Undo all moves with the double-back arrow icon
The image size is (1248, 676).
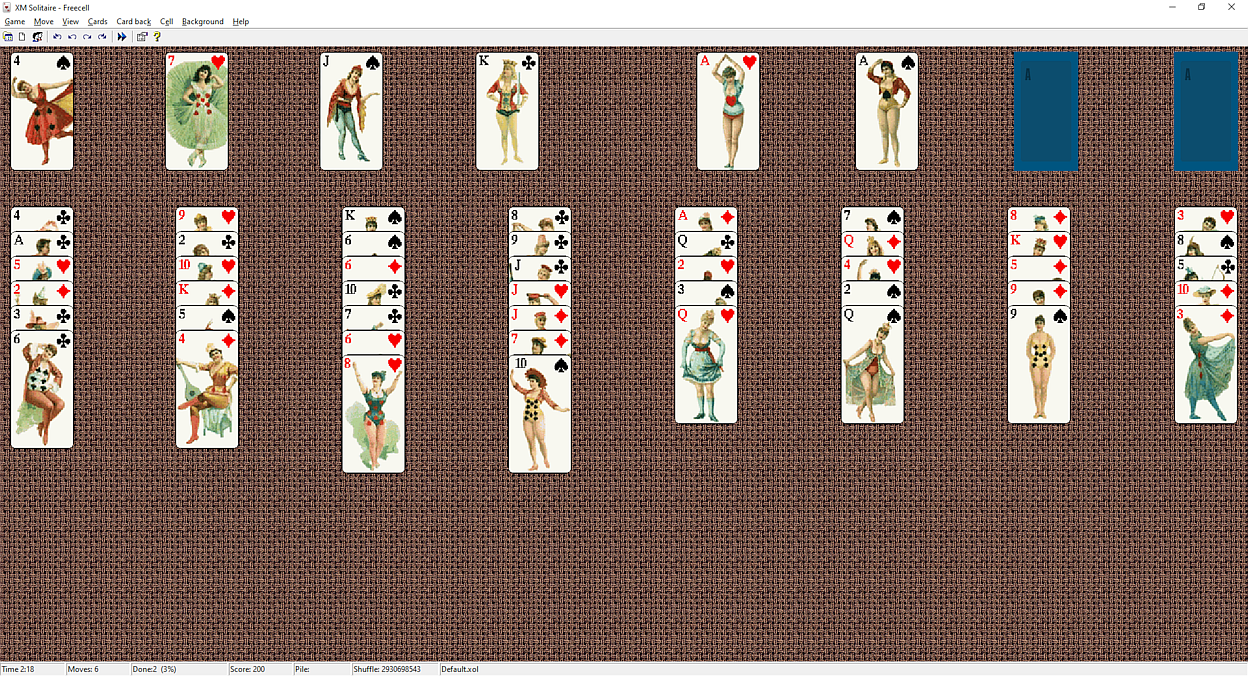pyautogui.click(x=57, y=37)
